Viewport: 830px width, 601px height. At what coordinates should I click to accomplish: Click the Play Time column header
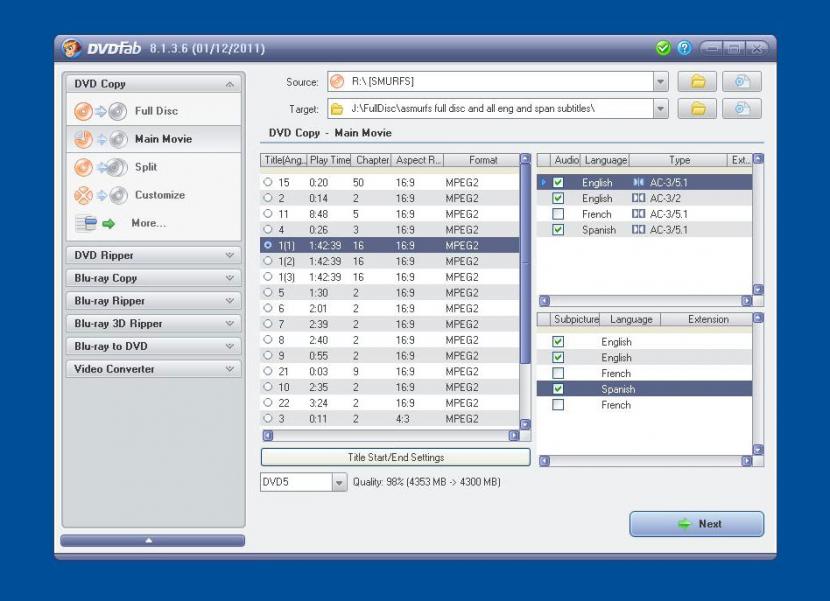click(x=329, y=160)
